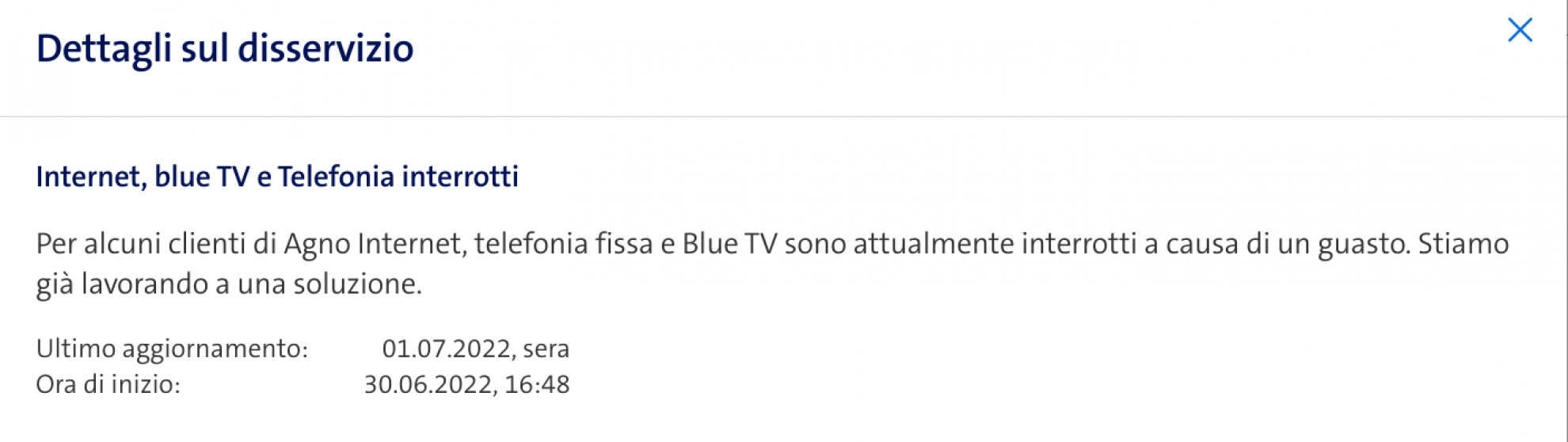Click the word "Agno" in the description

click(317, 244)
